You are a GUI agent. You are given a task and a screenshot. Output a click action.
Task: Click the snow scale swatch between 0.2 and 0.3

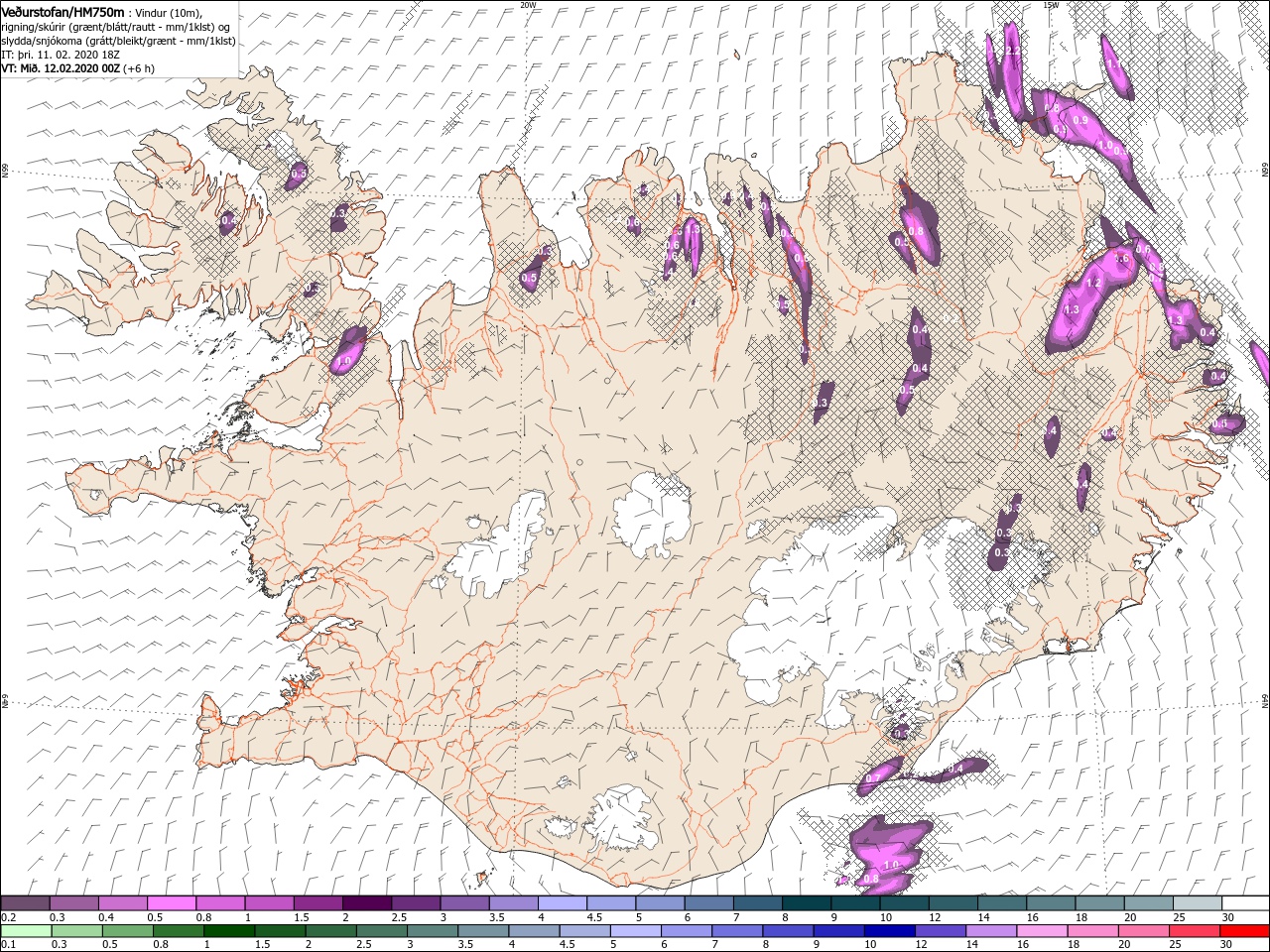coord(26,903)
